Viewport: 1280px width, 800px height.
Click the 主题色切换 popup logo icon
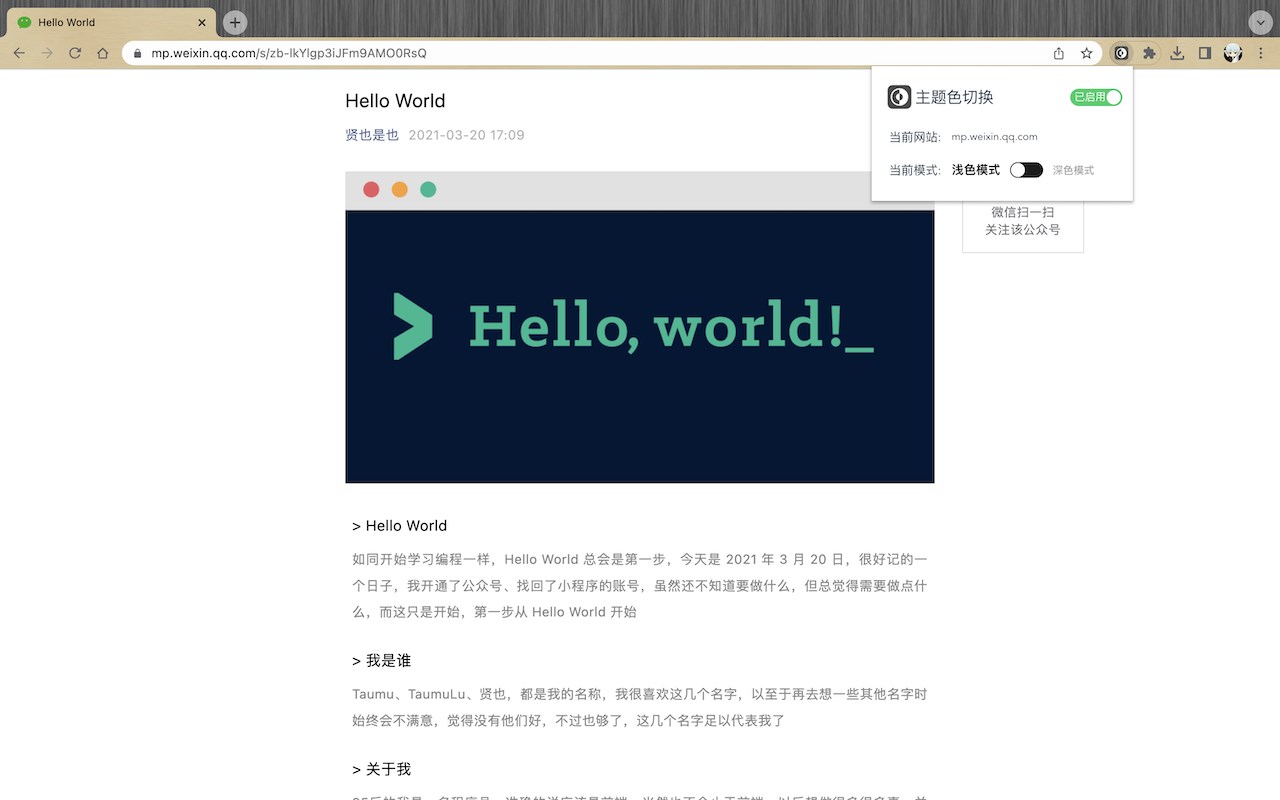899,97
